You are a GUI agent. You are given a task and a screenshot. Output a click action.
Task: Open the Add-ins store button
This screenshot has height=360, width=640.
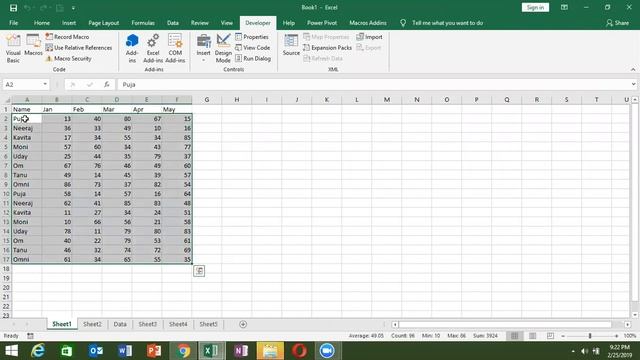[132, 48]
